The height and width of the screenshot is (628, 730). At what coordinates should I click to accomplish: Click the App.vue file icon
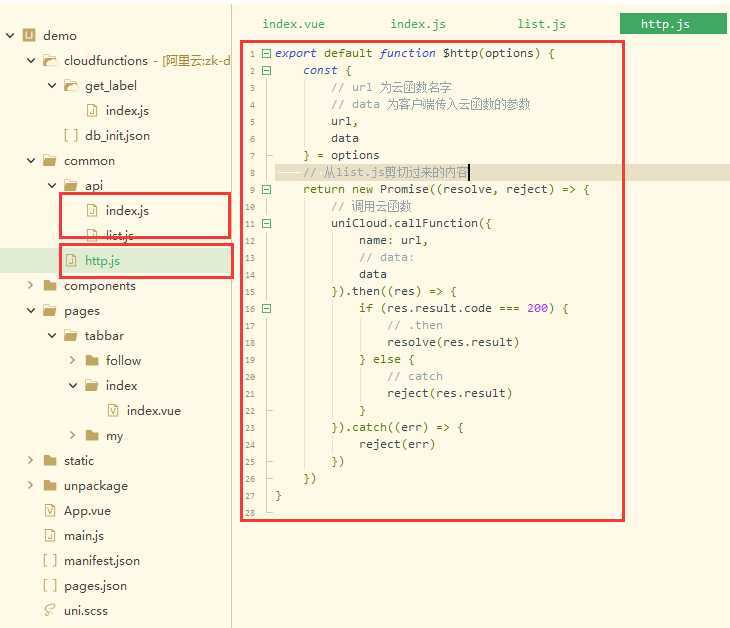(x=50, y=510)
